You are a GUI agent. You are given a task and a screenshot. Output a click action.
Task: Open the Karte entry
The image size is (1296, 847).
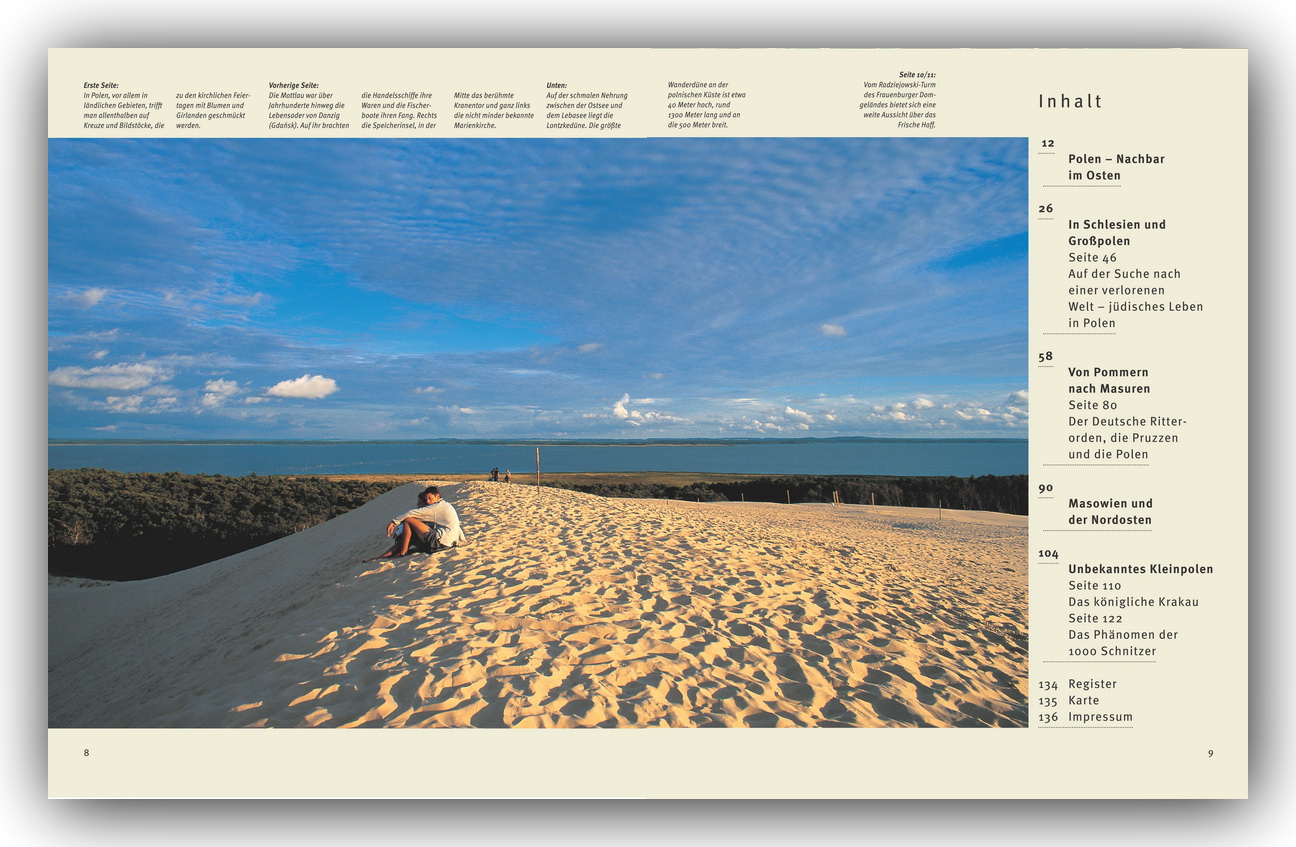(x=1086, y=700)
